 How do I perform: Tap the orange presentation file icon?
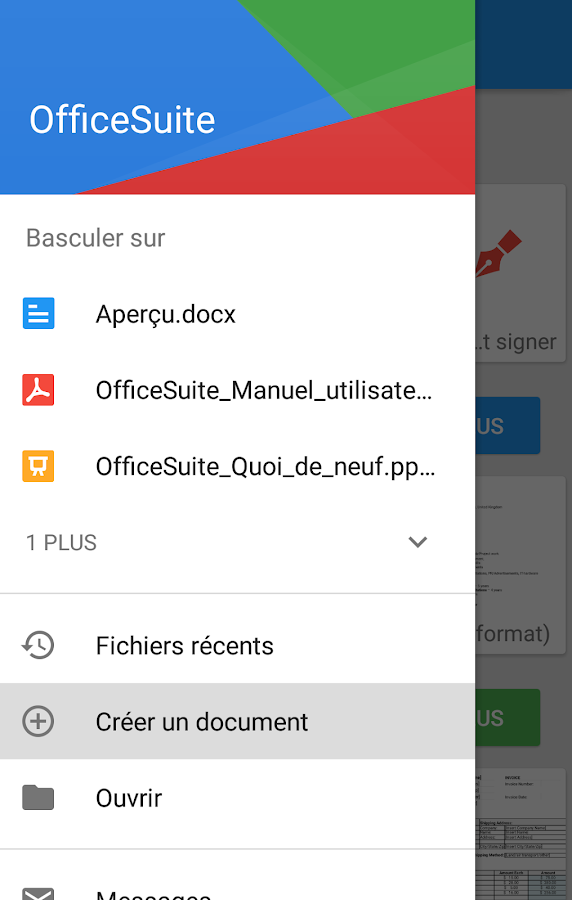[38, 466]
